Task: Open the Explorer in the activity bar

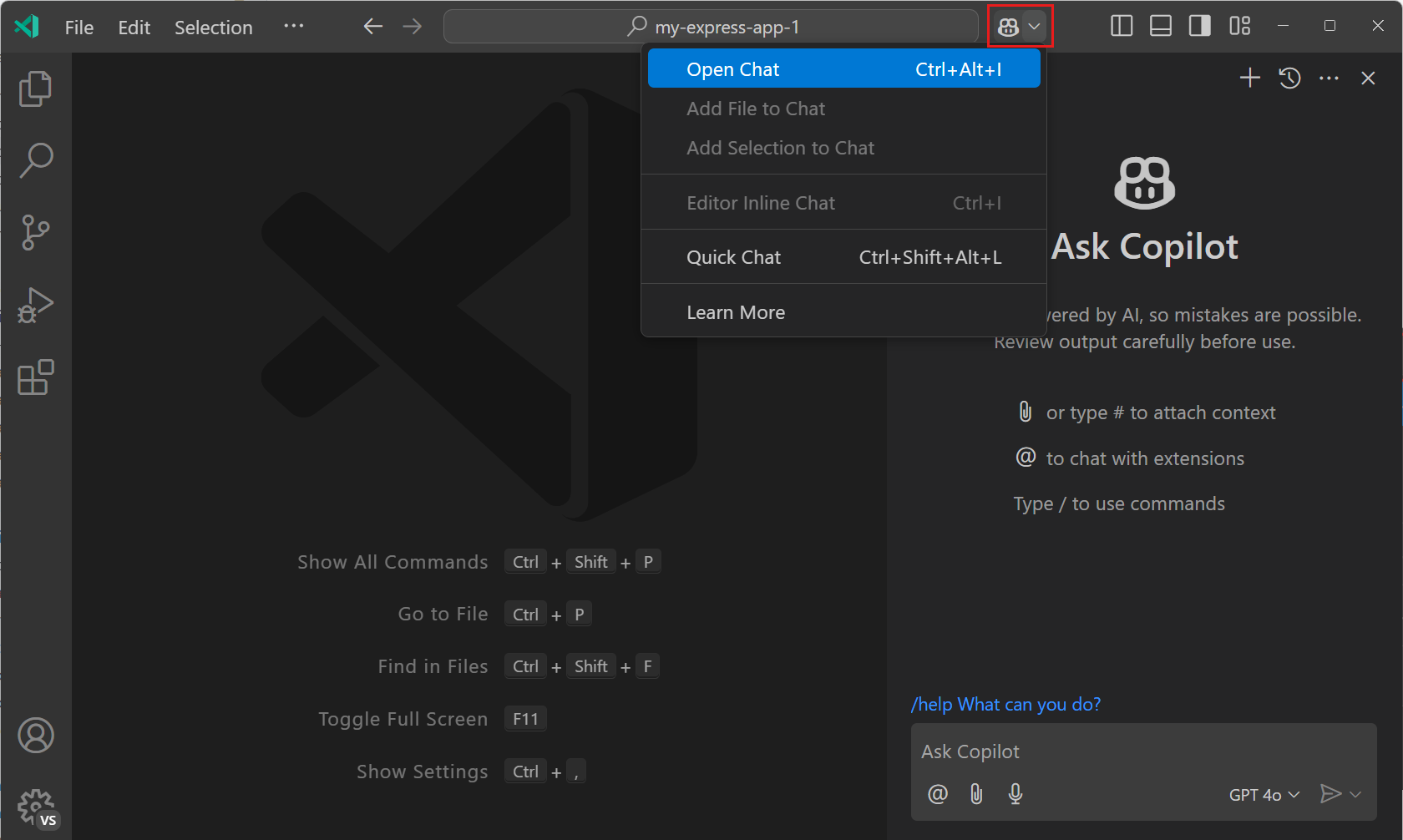Action: tap(35, 88)
